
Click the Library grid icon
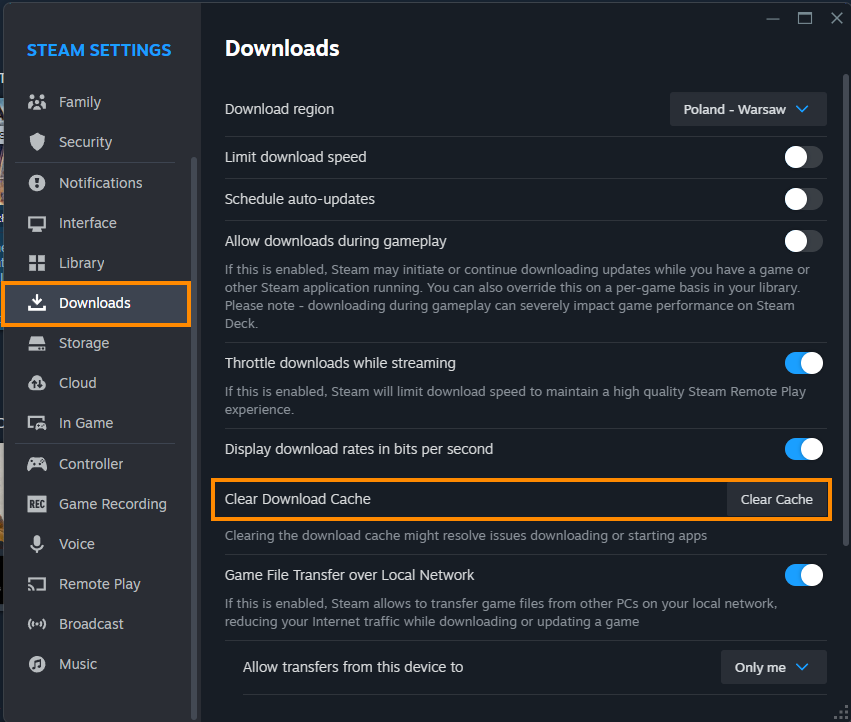point(37,263)
